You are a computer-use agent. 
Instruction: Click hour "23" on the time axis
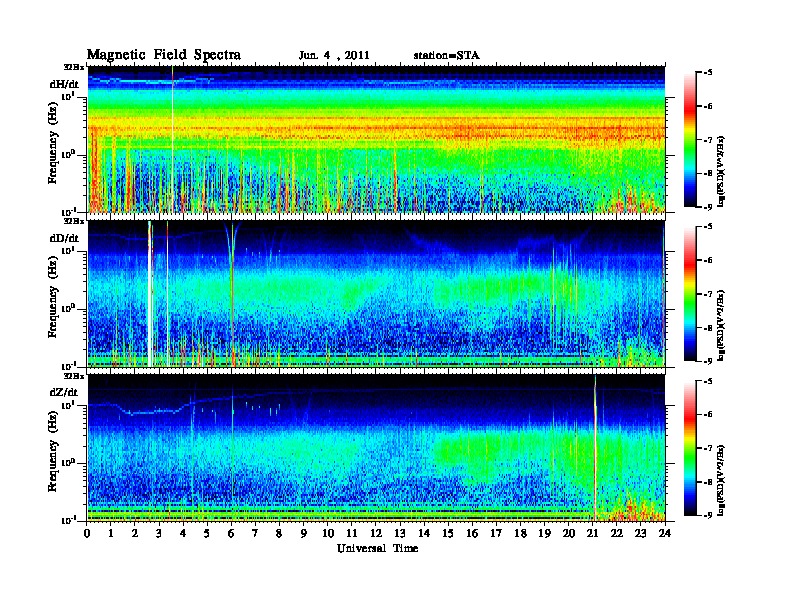641,533
